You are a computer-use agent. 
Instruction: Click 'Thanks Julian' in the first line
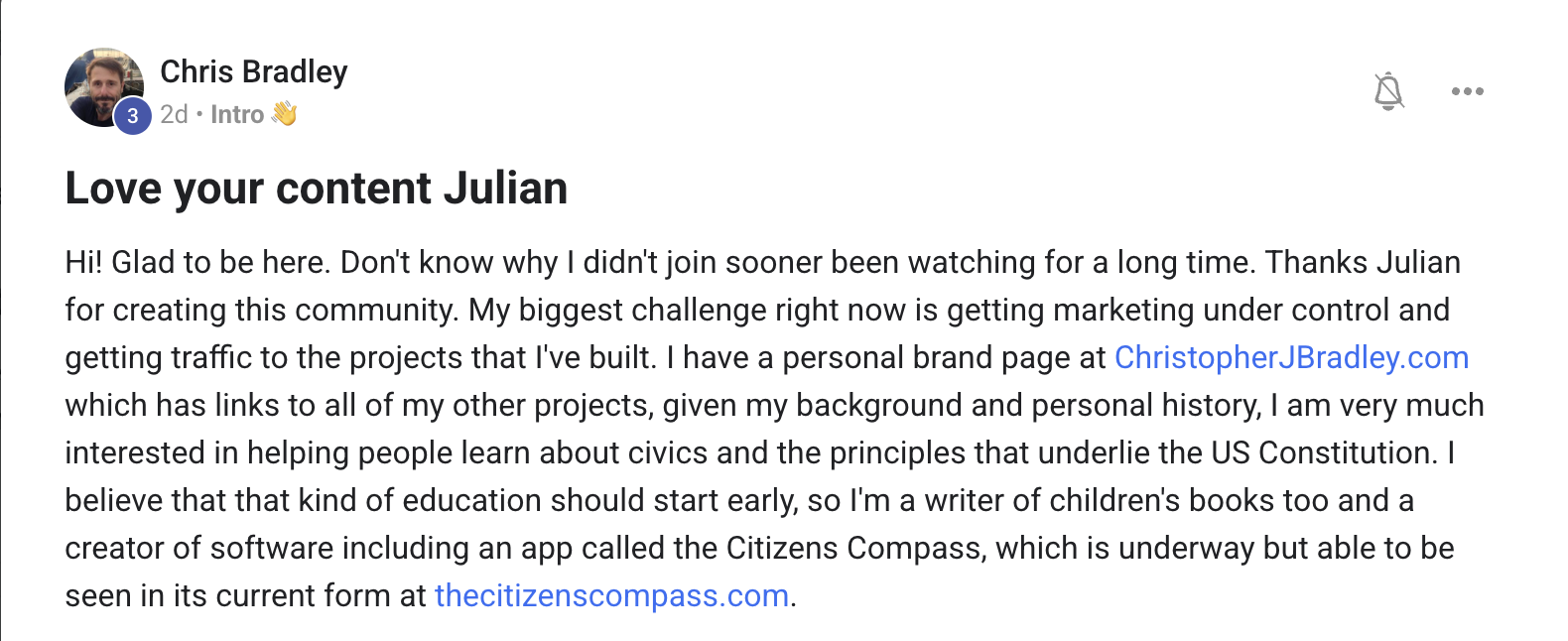(1364, 262)
